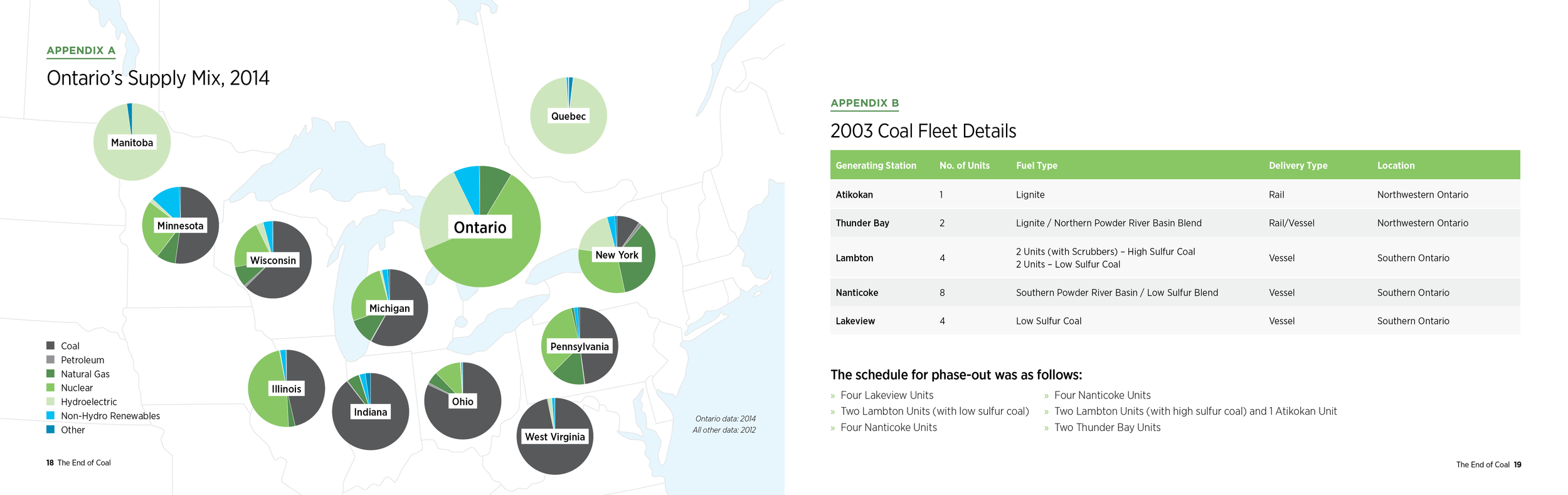Click the Low Sulfur Coal cell for Lakeview

click(x=1049, y=321)
